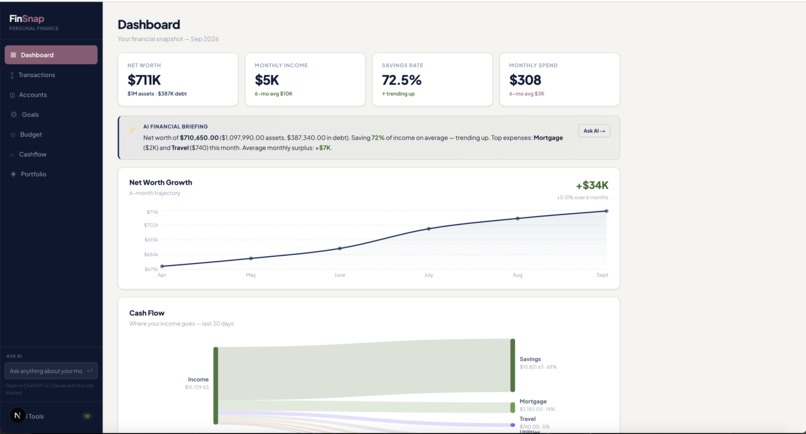Click the July data point on chart
The width and height of the screenshot is (806, 434).
pos(429,229)
